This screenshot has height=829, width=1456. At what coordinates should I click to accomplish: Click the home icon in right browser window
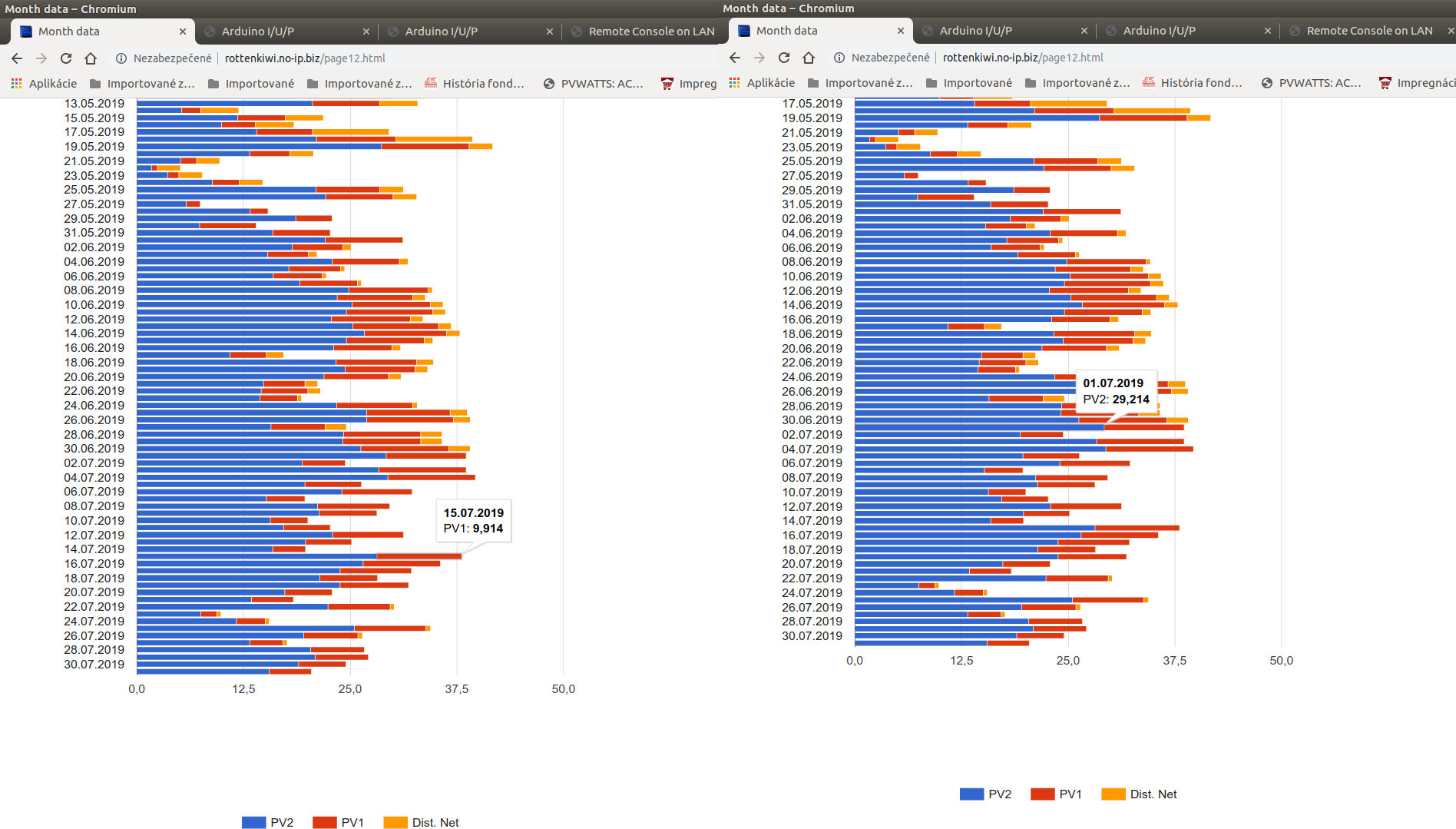(809, 58)
